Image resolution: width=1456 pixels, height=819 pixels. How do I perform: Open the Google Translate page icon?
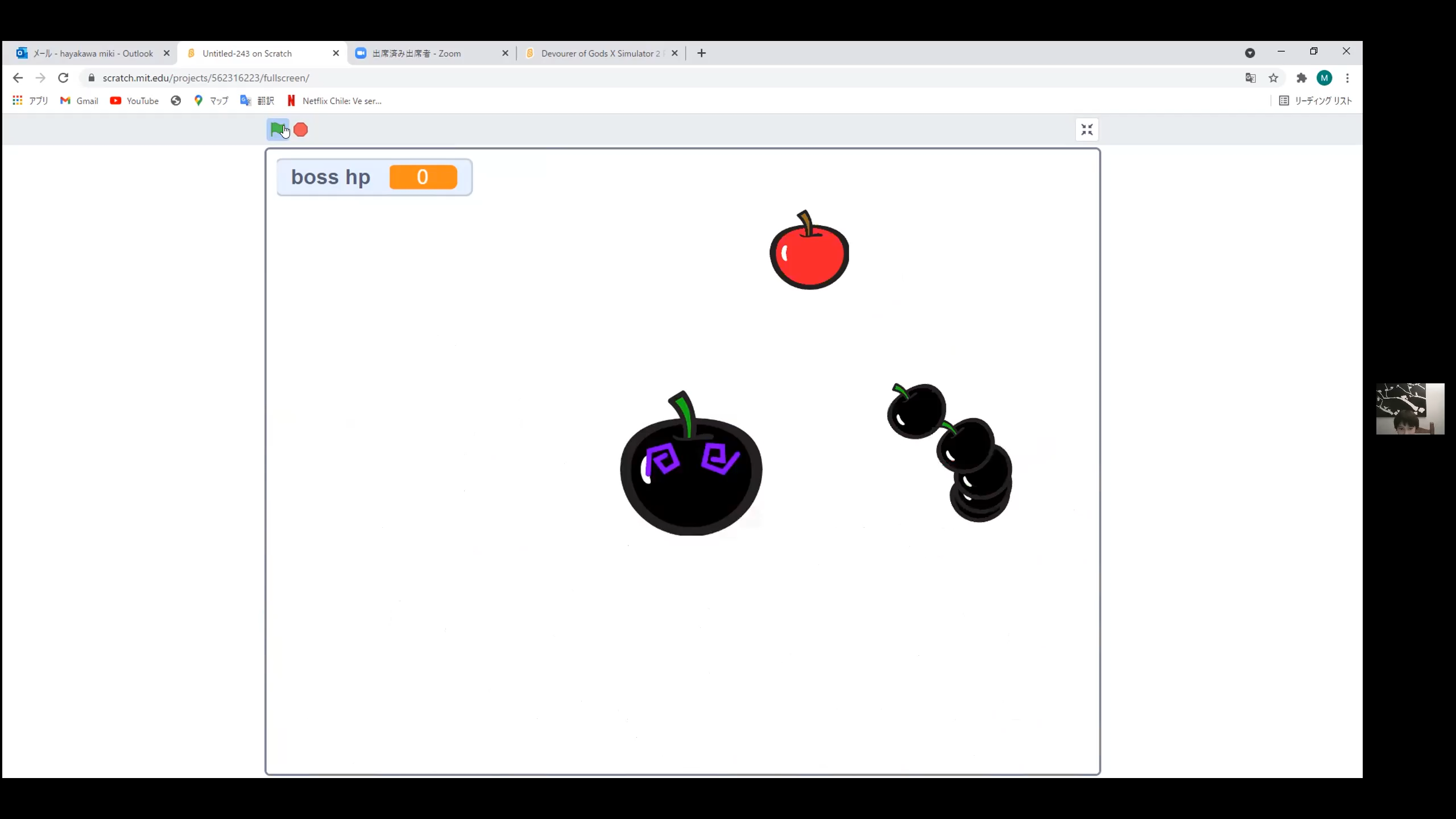pos(1250,78)
